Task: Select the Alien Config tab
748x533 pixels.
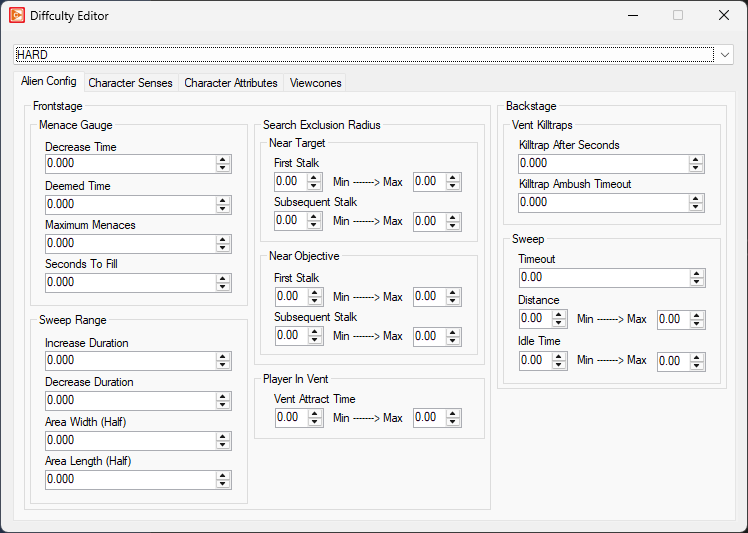Action: point(48,82)
